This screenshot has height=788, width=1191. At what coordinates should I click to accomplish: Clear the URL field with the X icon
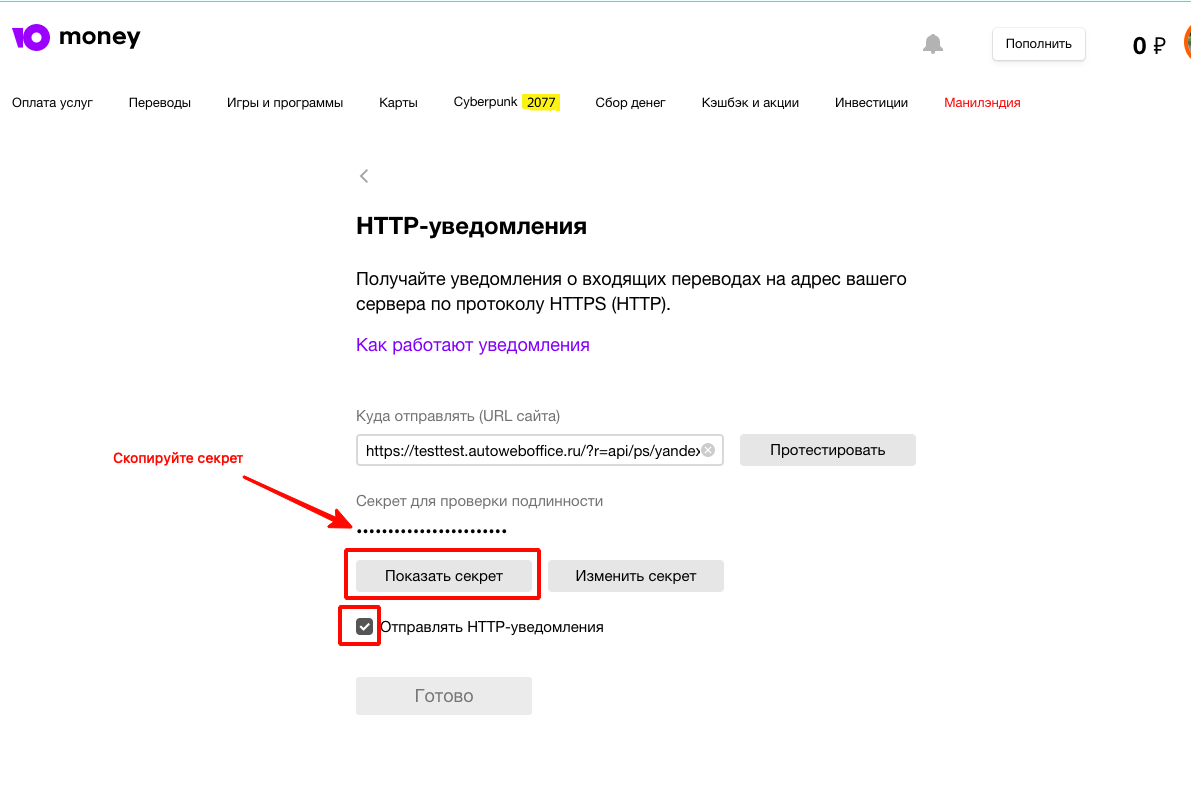pyautogui.click(x=708, y=451)
